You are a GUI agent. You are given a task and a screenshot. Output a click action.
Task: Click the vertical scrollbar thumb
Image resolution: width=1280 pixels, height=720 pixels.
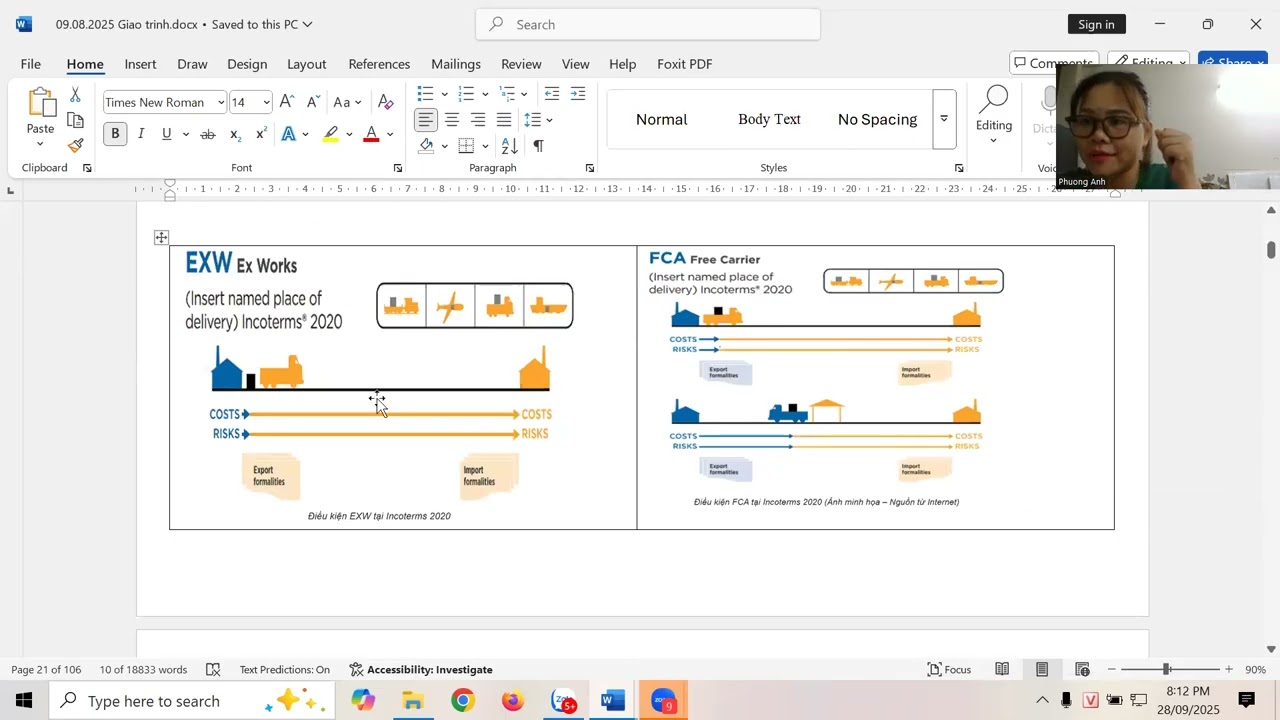click(x=1271, y=249)
